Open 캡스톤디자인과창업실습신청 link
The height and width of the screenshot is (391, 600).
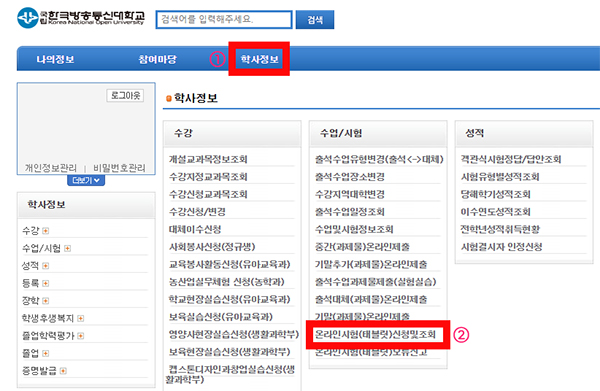pos(230,374)
